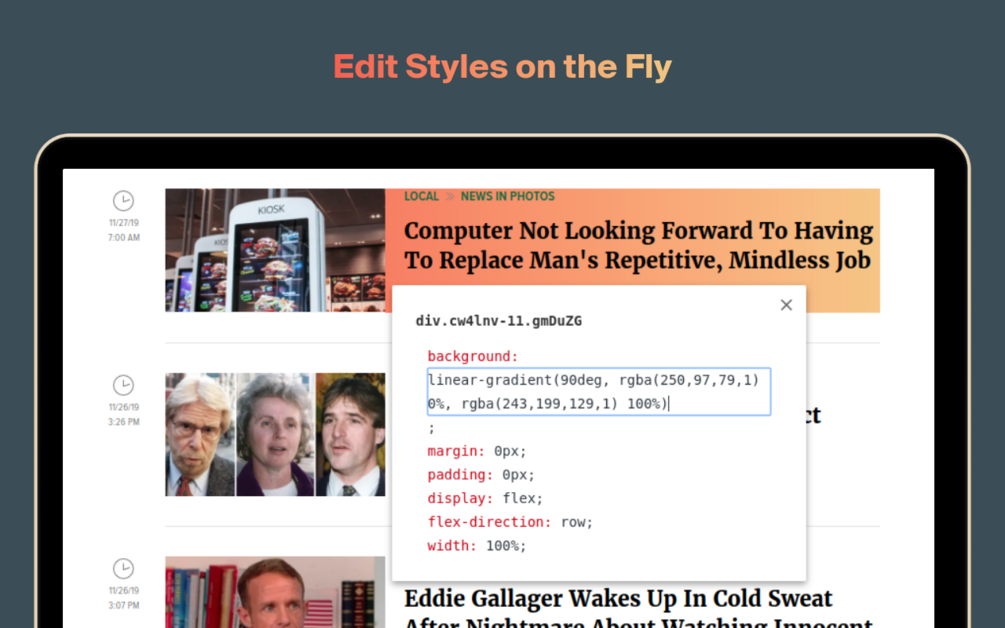Click the 11/26/19 3:26 PM timestamp
Image resolution: width=1005 pixels, height=628 pixels.
click(124, 415)
